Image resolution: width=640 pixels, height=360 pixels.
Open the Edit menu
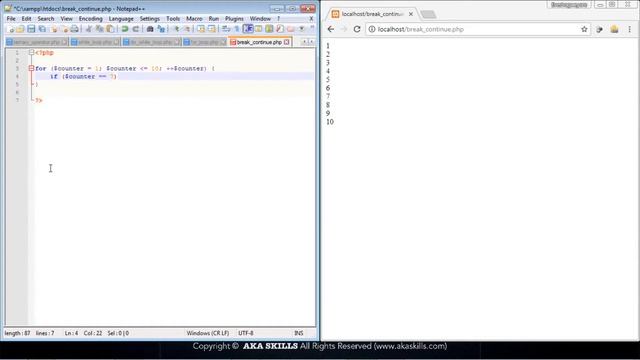tap(27, 19)
